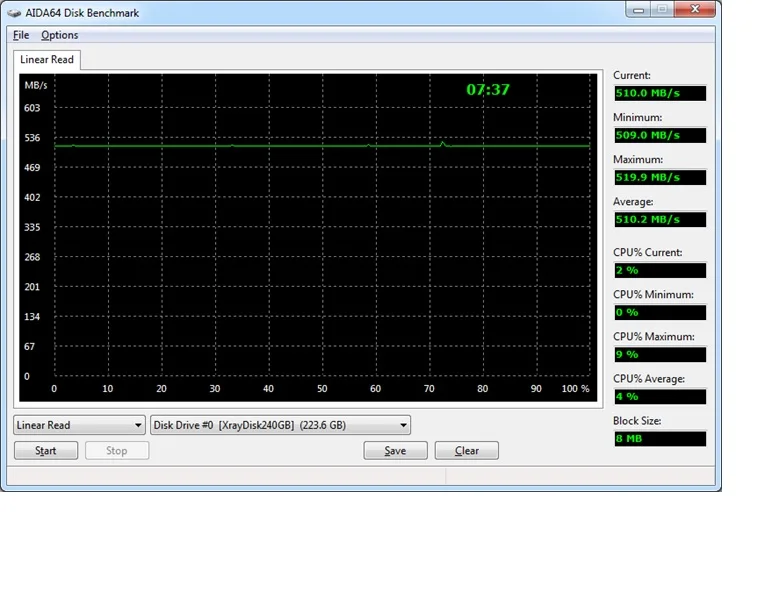Close the AIDA64 Disk Benchmark window
768x614 pixels.
pyautogui.click(x=695, y=9)
